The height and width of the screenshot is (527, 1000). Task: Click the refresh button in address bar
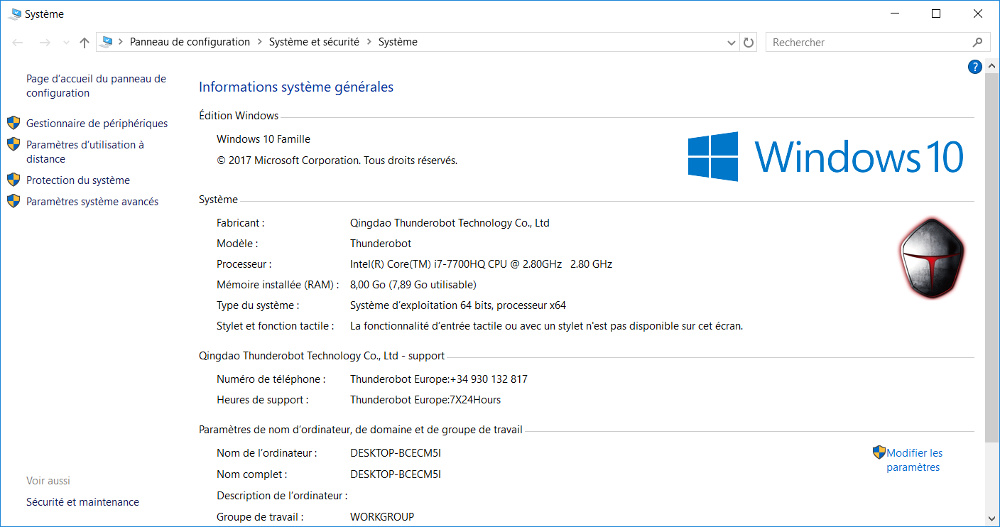click(749, 42)
